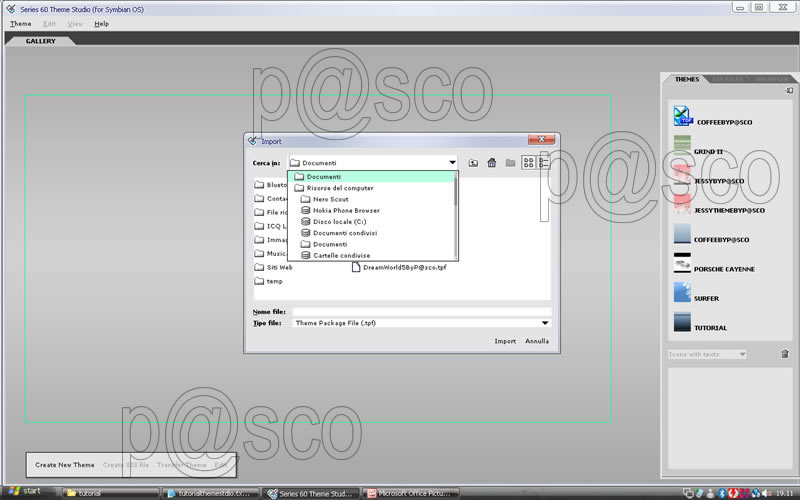Open the Icons with texts dropdown
The height and width of the screenshot is (500, 800).
707,354
